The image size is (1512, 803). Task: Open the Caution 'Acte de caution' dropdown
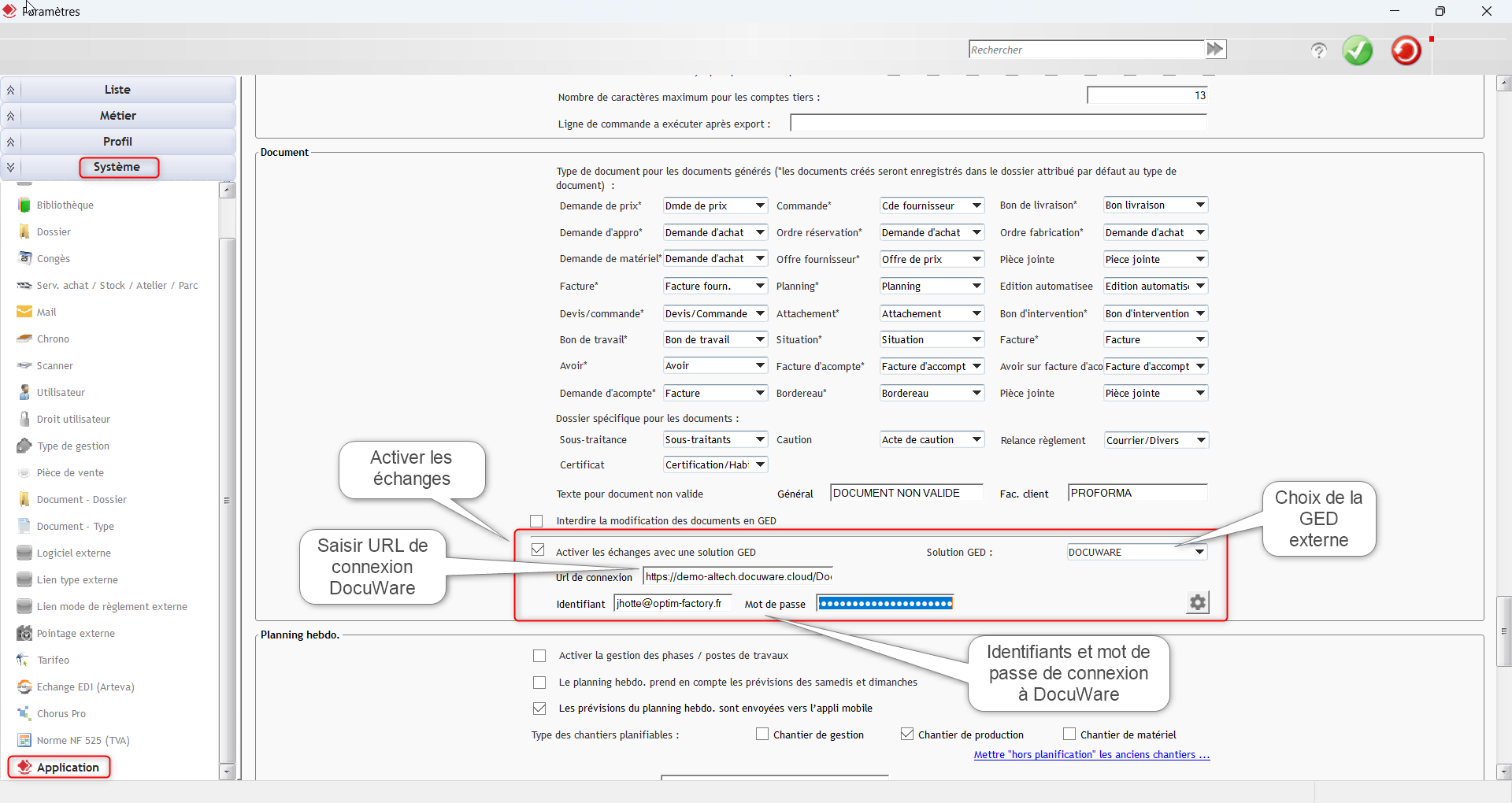[x=932, y=440]
